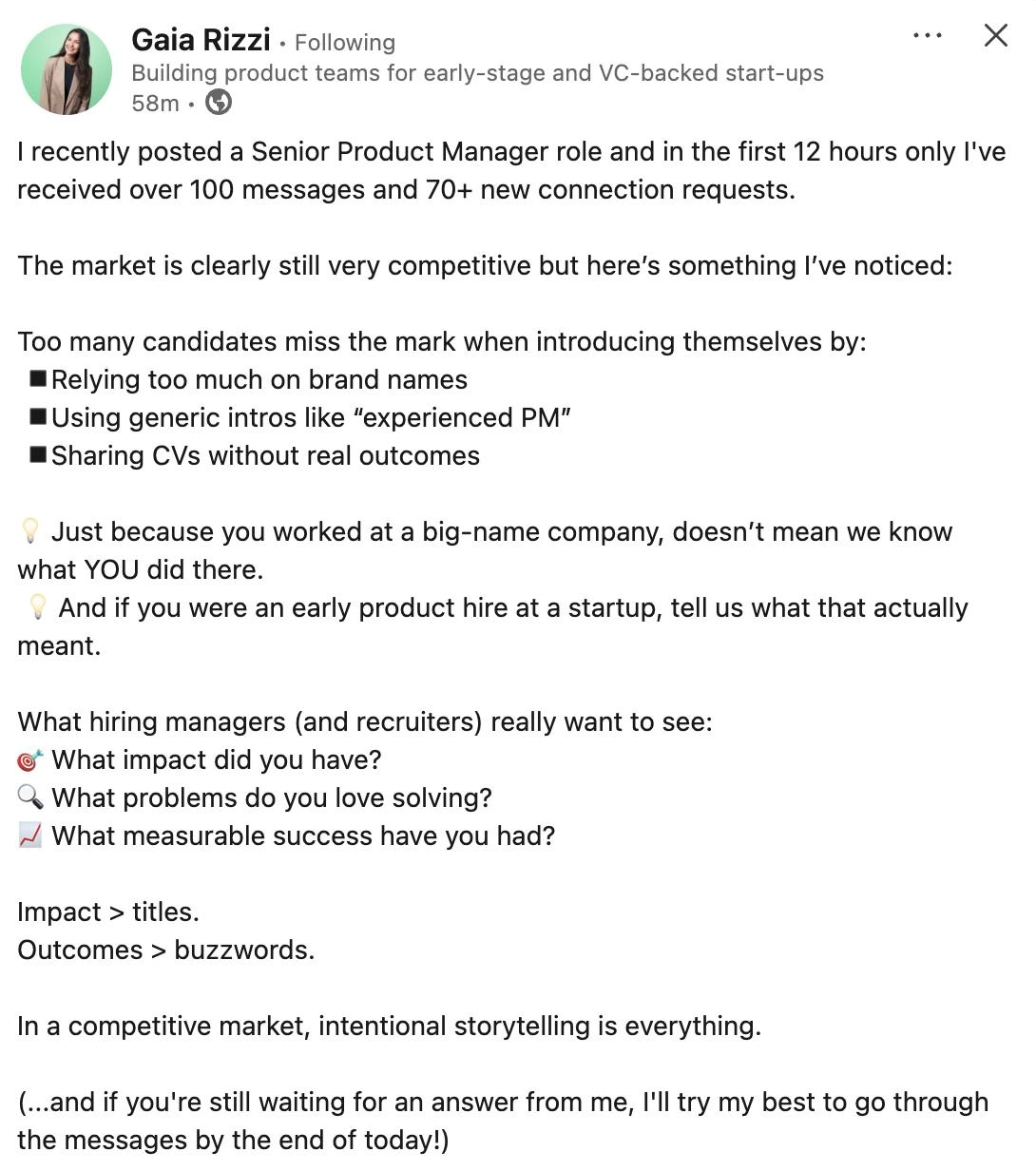This screenshot has height=1171, width=1036.
Task: Click the first sentence about Senior Product Manager role
Action: (x=511, y=171)
